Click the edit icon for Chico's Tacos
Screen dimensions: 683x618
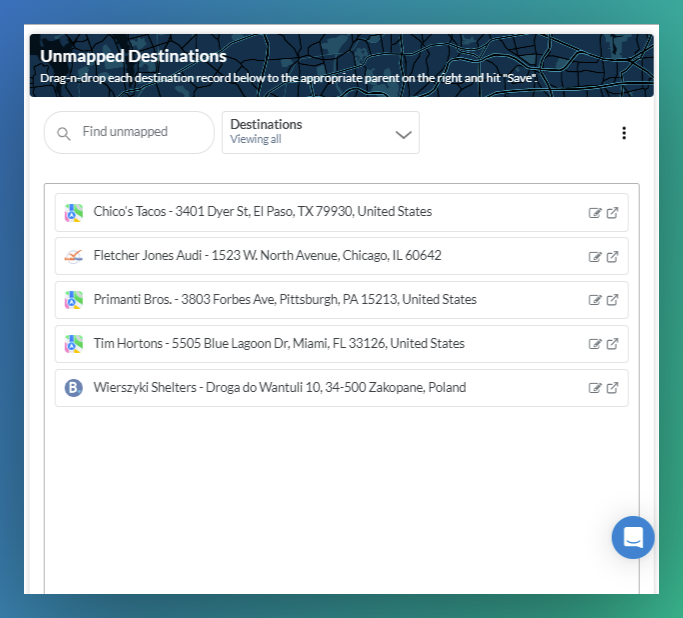[x=595, y=213]
